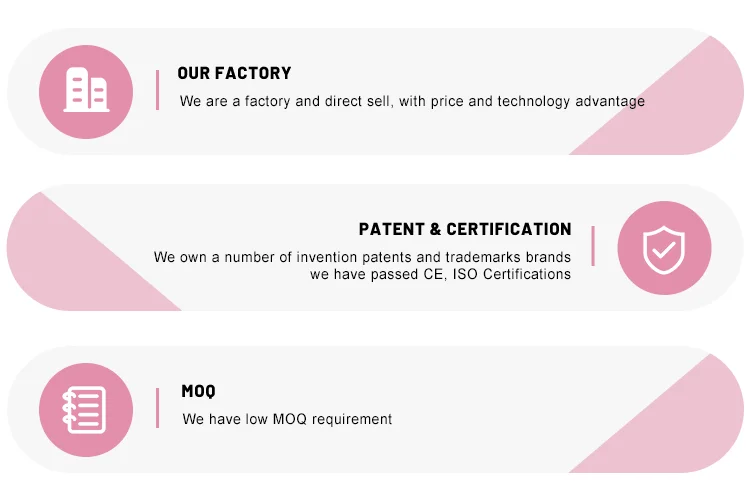Image resolution: width=750 pixels, height=492 pixels.
Task: Select the OUR FACTORY heading
Action: 234,73
